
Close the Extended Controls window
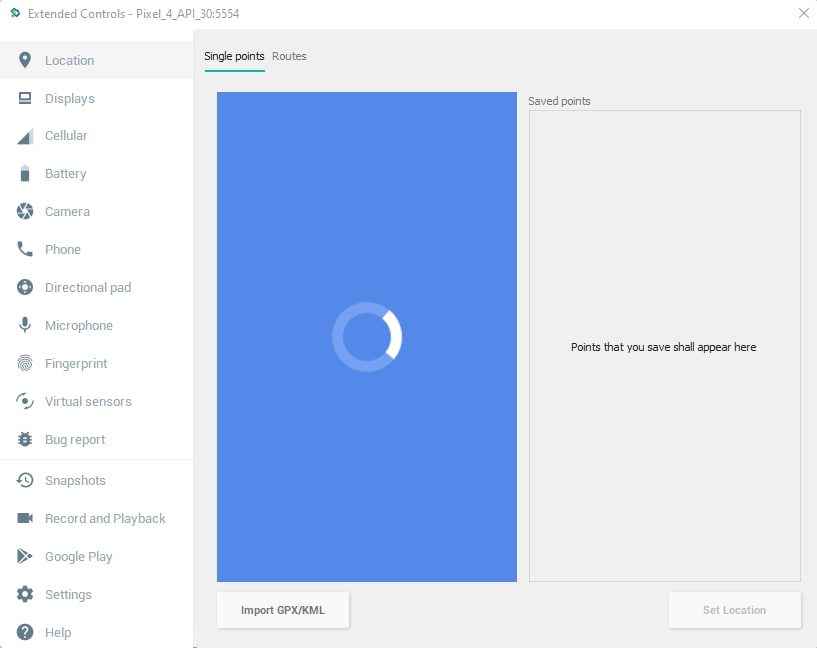click(x=803, y=13)
